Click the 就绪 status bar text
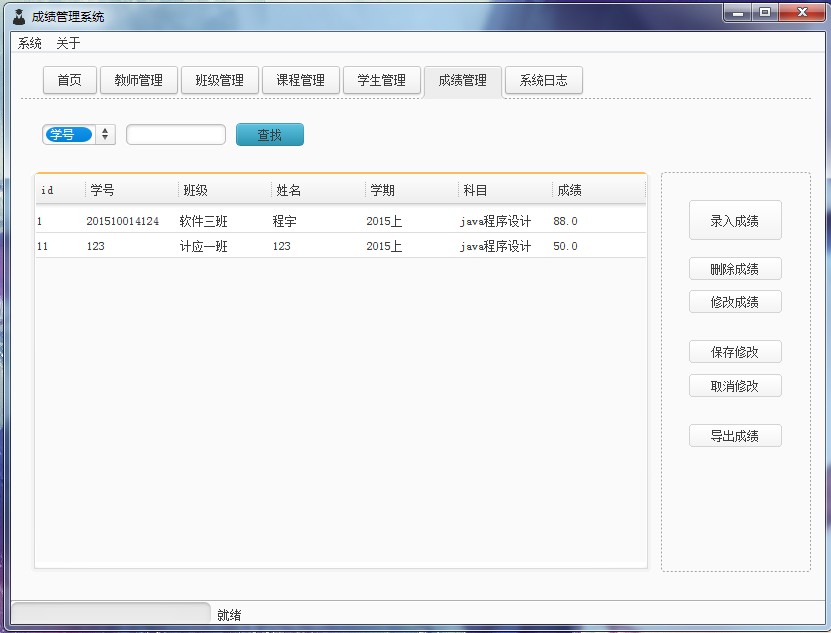831x633 pixels. (229, 615)
